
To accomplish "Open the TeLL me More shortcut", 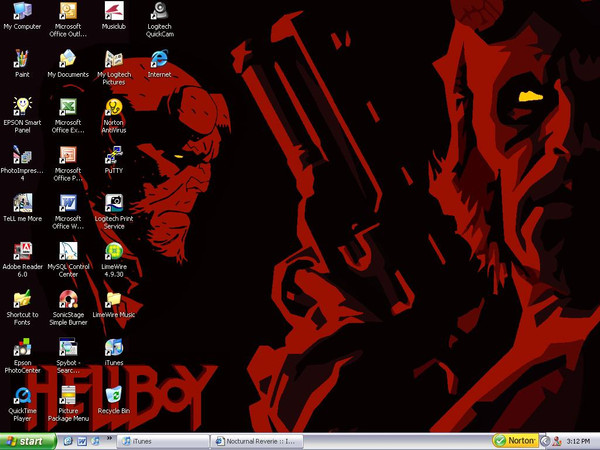I will click(22, 208).
